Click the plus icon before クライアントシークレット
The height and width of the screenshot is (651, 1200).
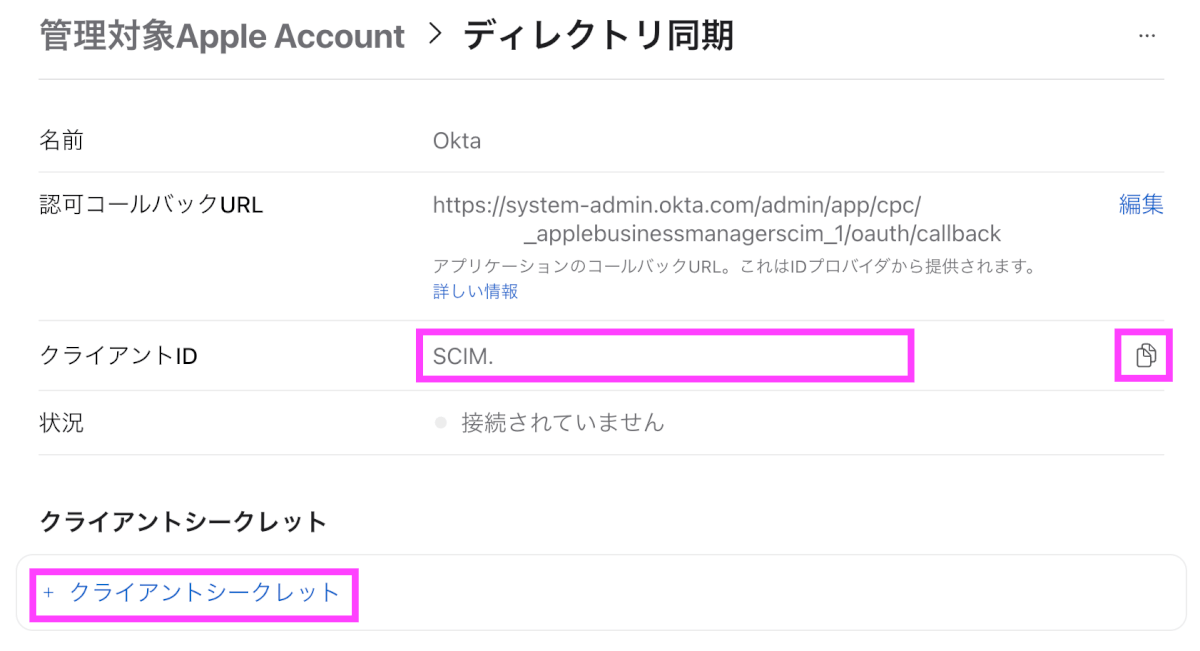[x=48, y=593]
